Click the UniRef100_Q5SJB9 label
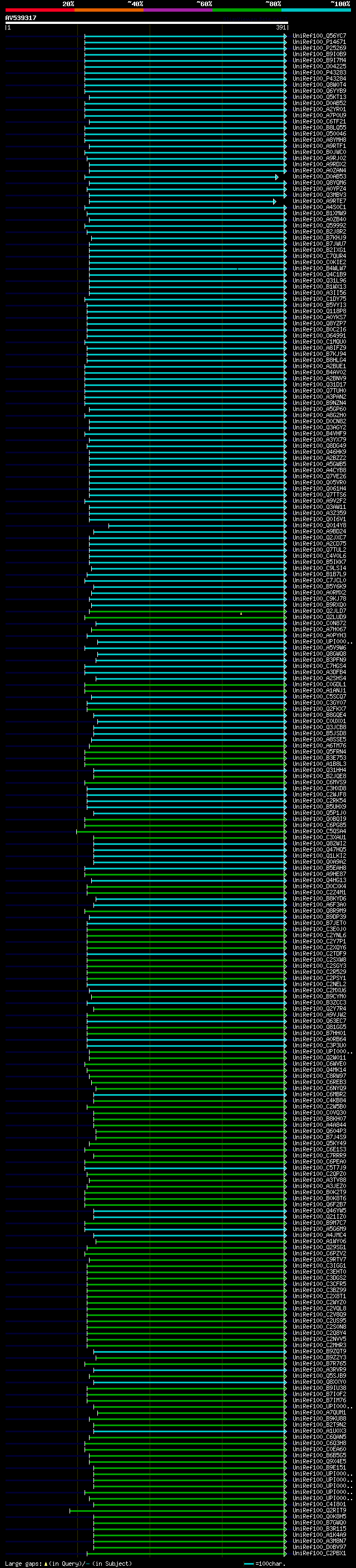This screenshot has width=356, height=1568. coord(319,1376)
